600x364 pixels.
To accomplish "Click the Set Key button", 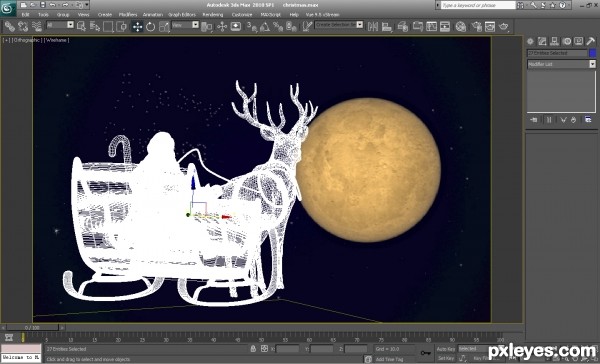I will [x=446, y=358].
